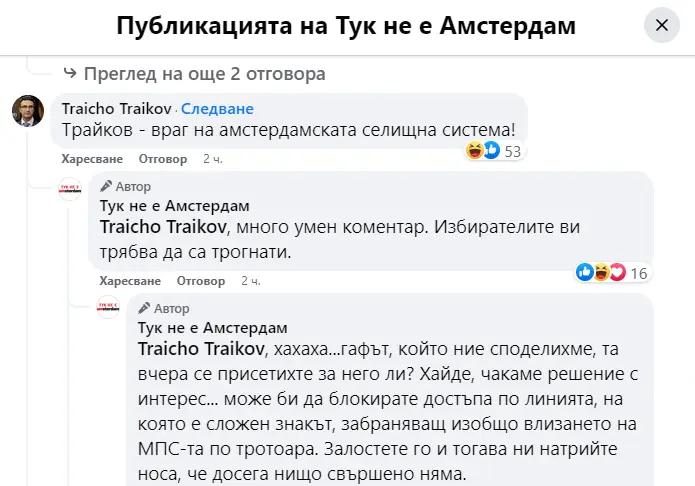This screenshot has height=486, width=695.
Task: Click the 'Автор' pencil icon on second reply
Action: (144, 308)
